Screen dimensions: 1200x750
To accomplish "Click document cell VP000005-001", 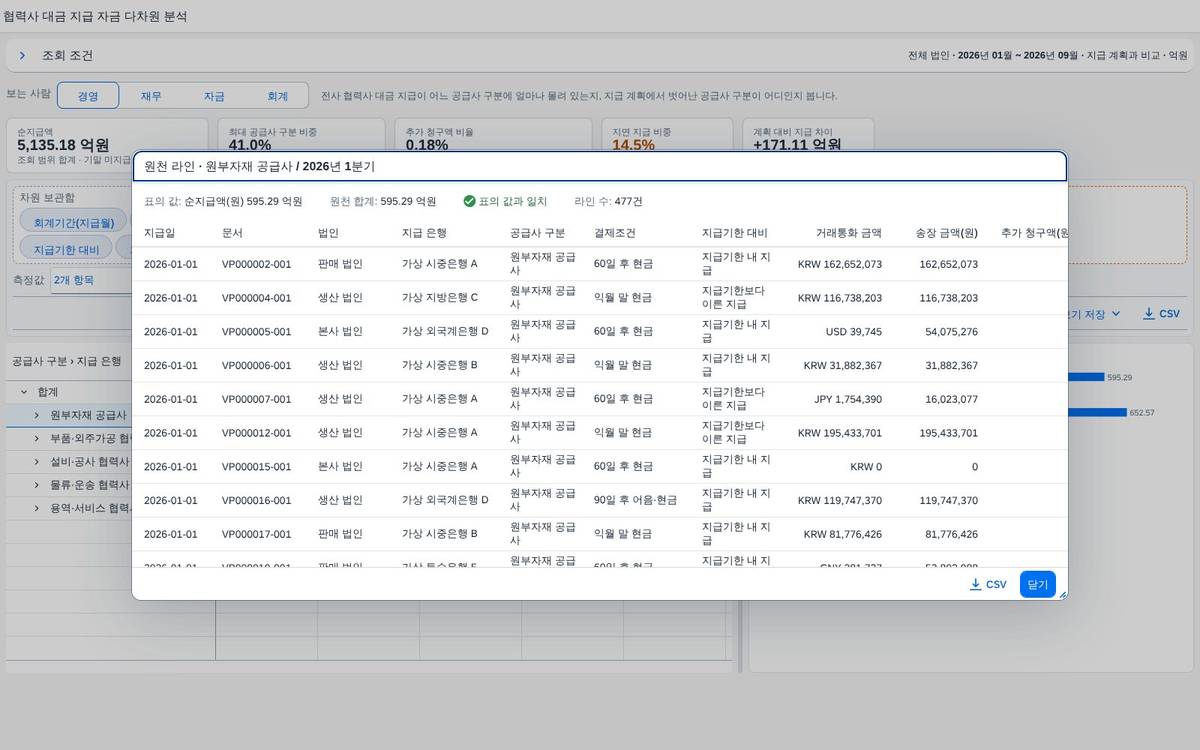I will pyautogui.click(x=257, y=331).
